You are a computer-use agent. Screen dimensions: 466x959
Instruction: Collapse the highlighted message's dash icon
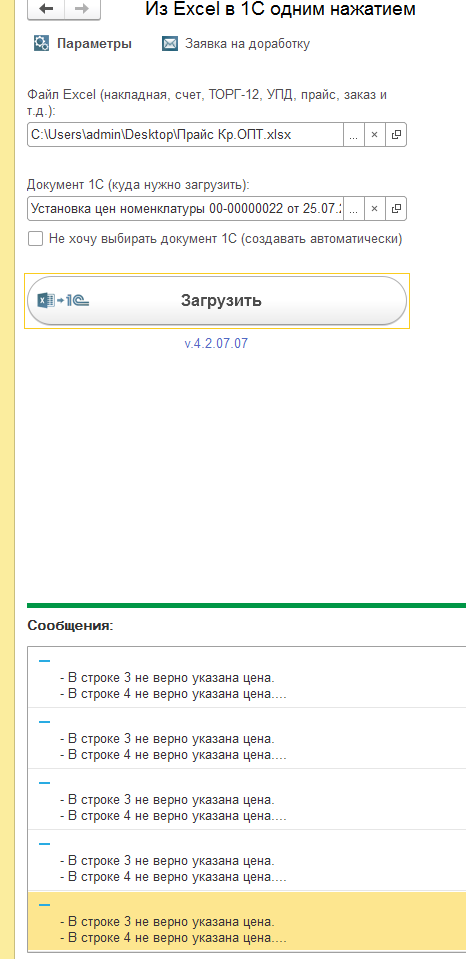point(44,905)
